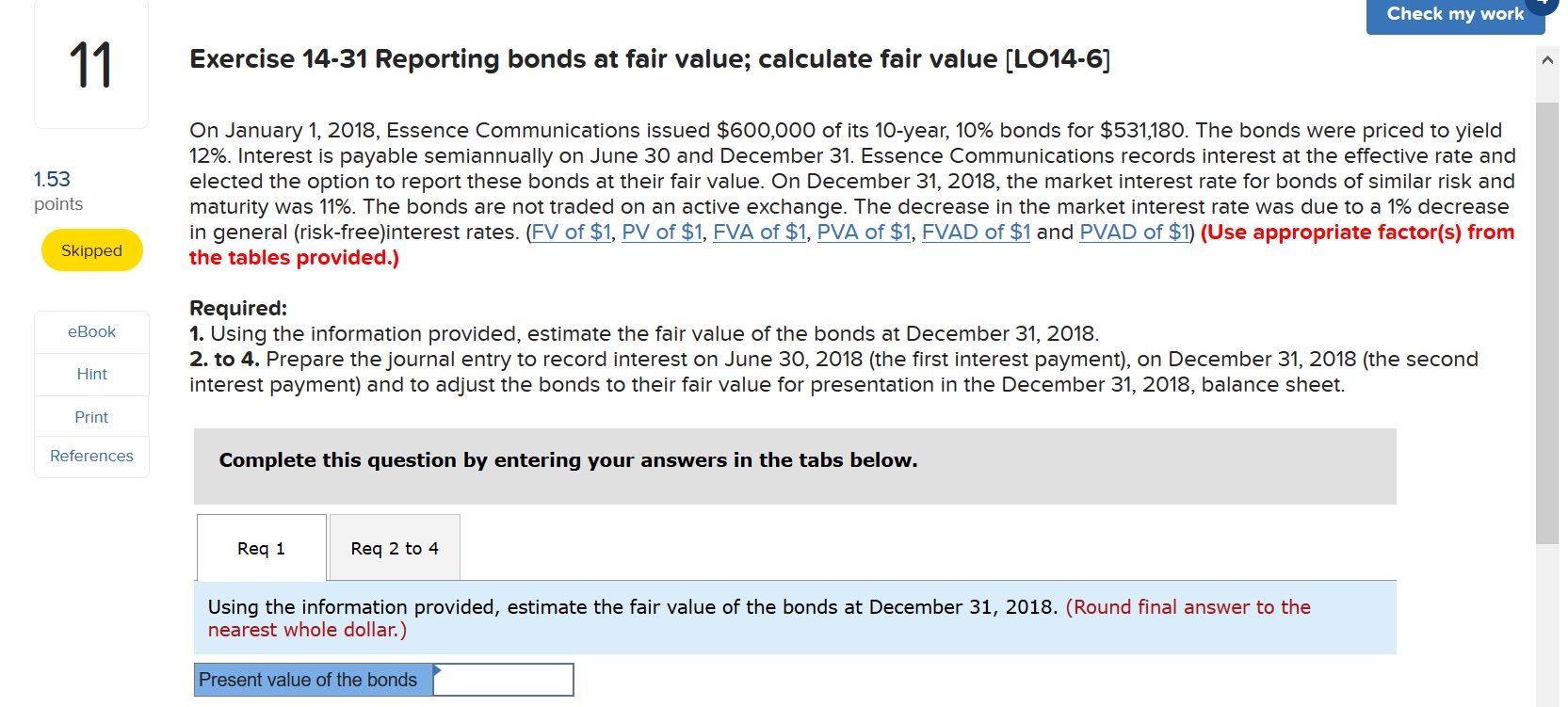Click Print to print the exercise

click(x=90, y=416)
